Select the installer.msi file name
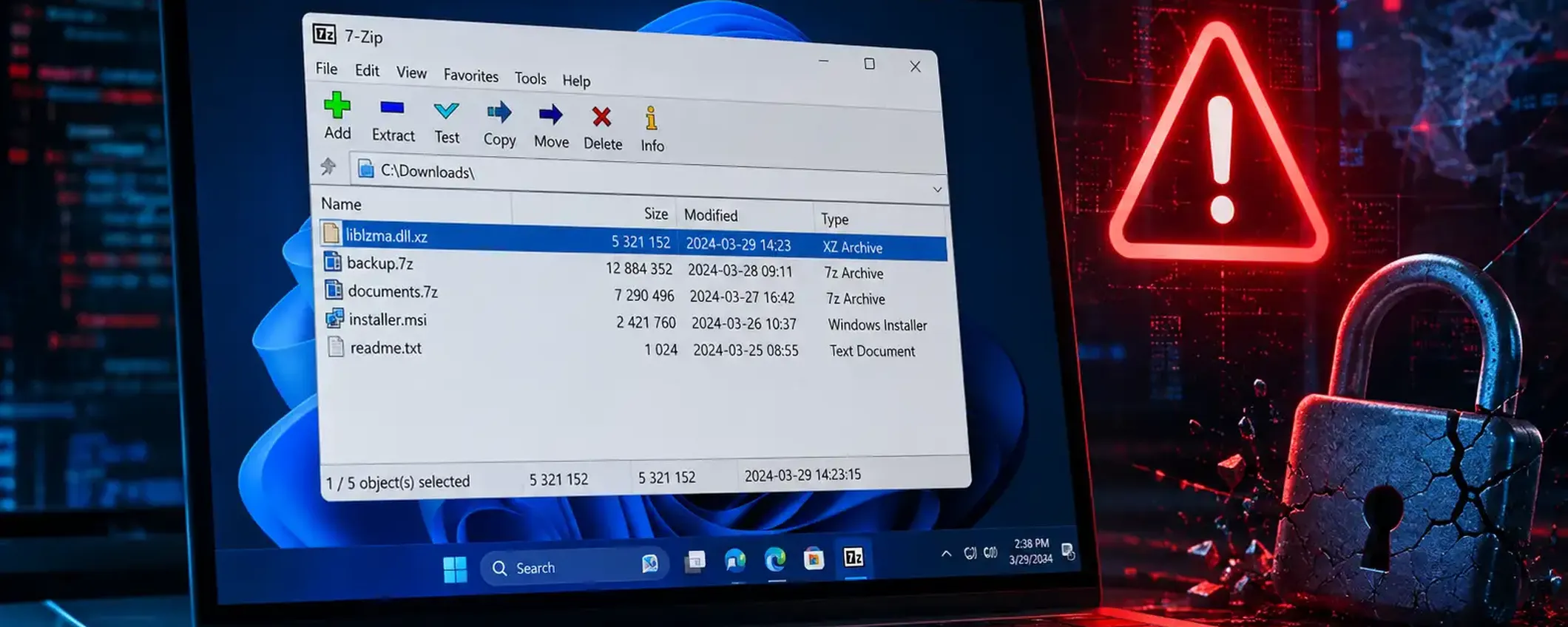This screenshot has height=627, width=1568. click(x=388, y=319)
